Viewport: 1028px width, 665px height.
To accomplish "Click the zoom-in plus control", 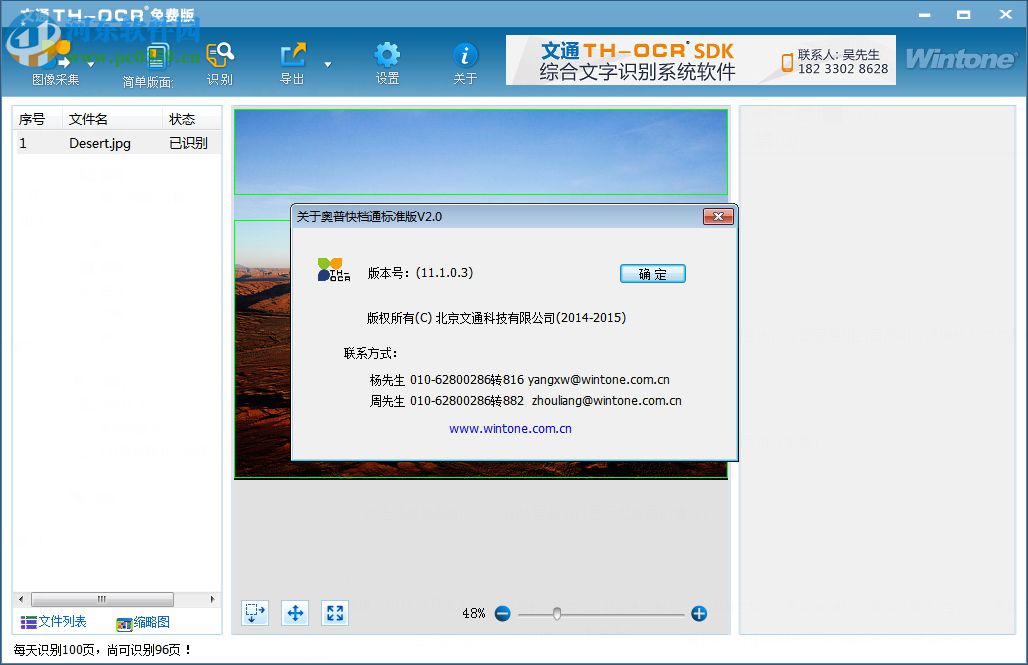I will tap(698, 613).
